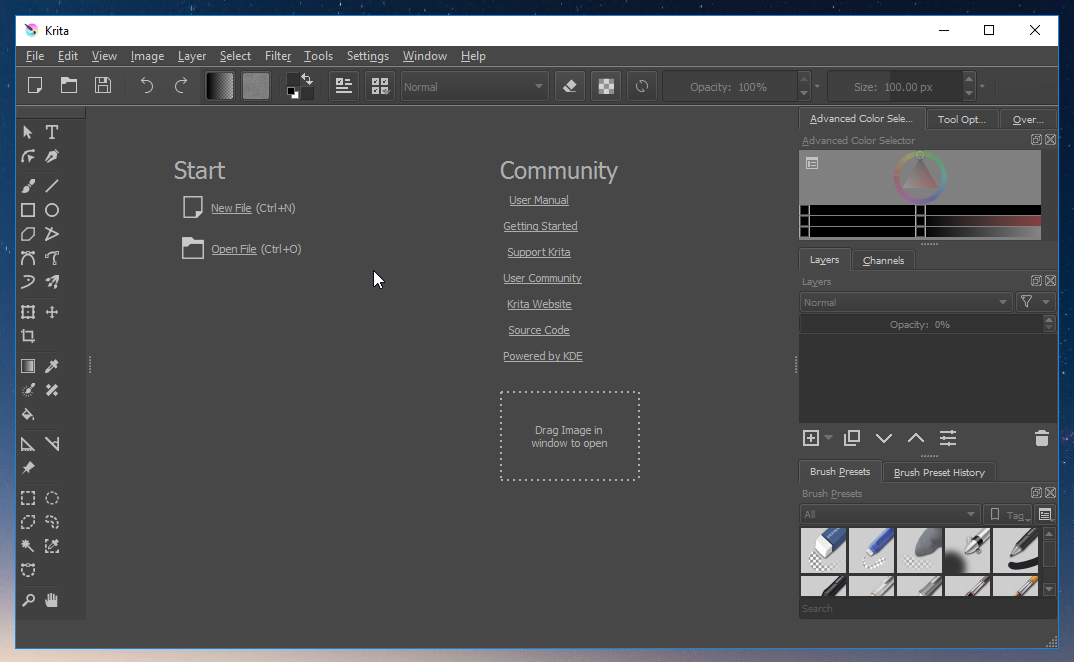Switch to the Channels tab
The image size is (1074, 662).
pyautogui.click(x=883, y=260)
